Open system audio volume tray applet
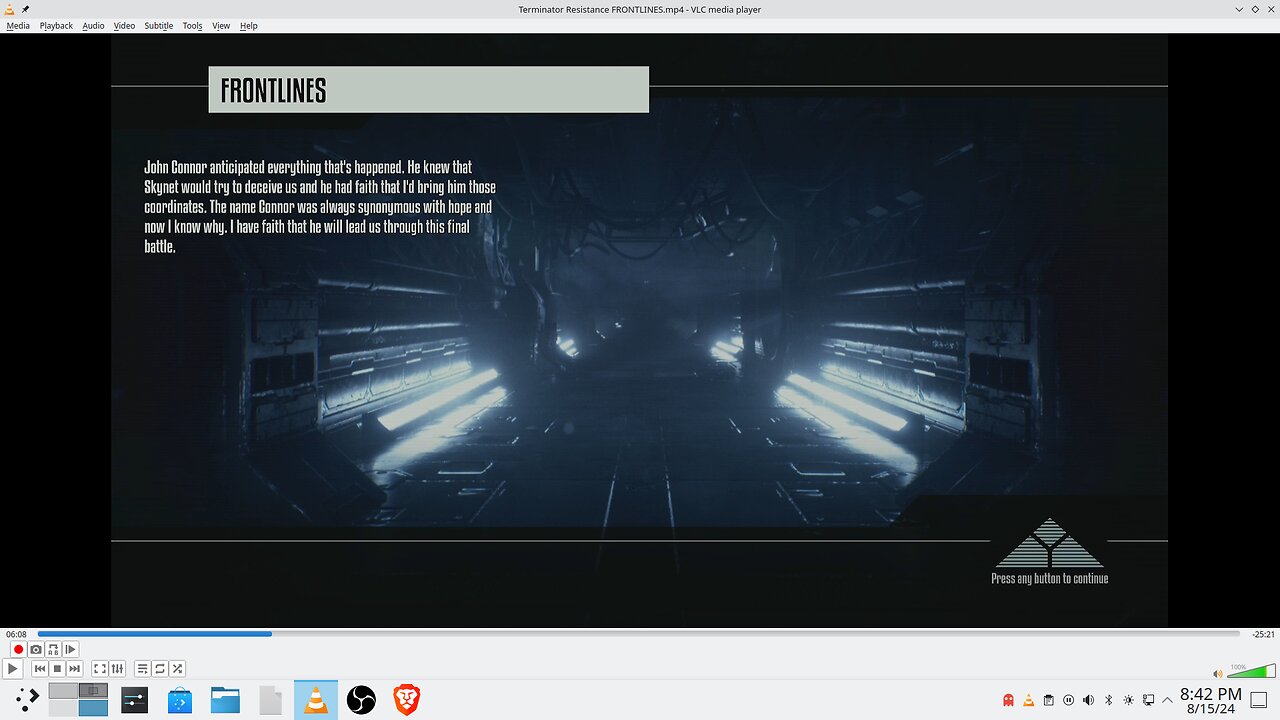This screenshot has width=1280, height=720. pos(1088,700)
